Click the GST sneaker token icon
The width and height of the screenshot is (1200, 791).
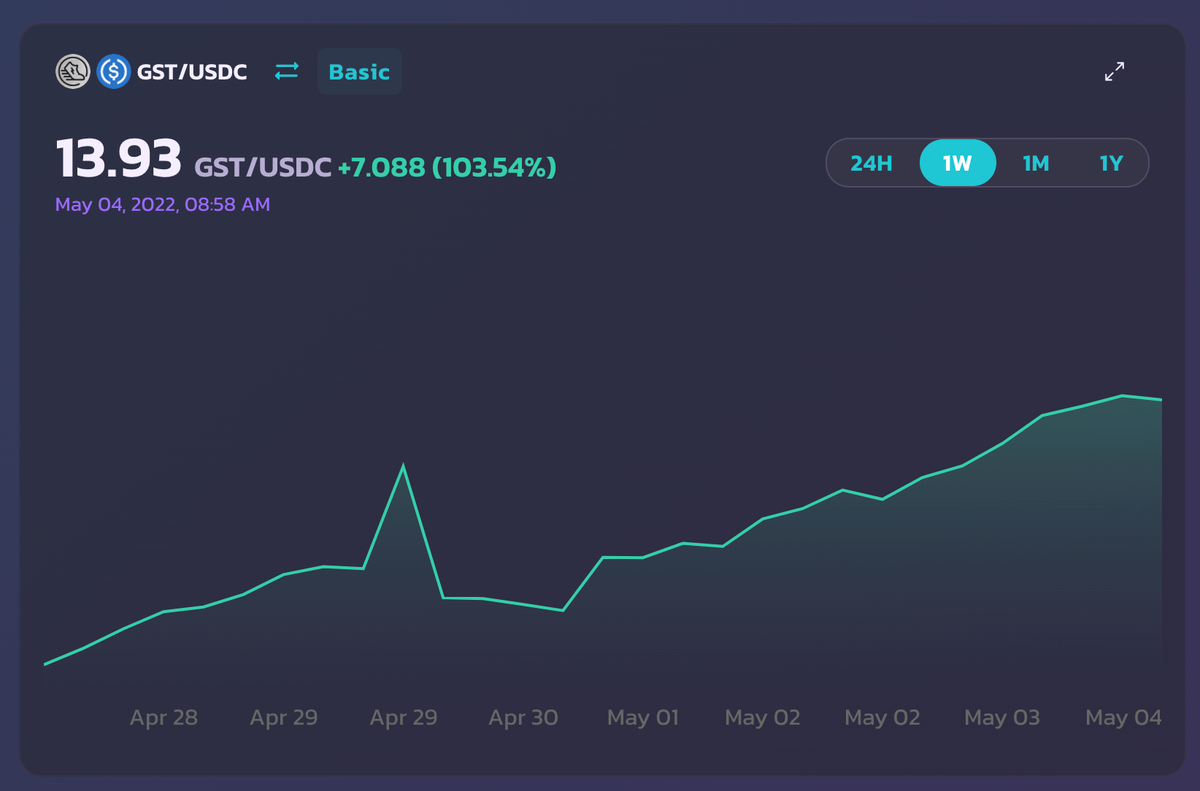(73, 72)
